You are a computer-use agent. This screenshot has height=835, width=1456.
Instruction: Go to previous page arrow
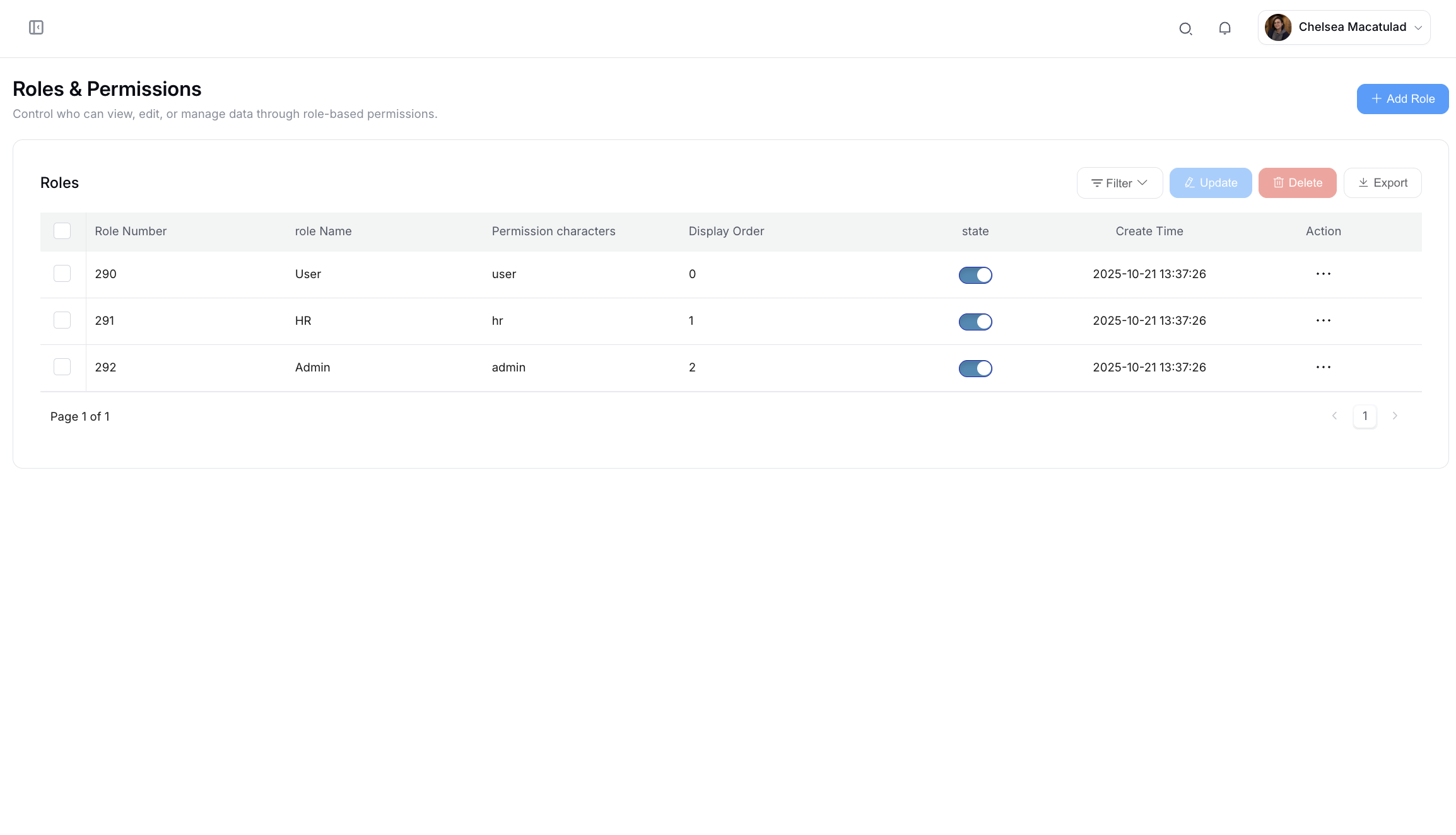click(x=1334, y=416)
